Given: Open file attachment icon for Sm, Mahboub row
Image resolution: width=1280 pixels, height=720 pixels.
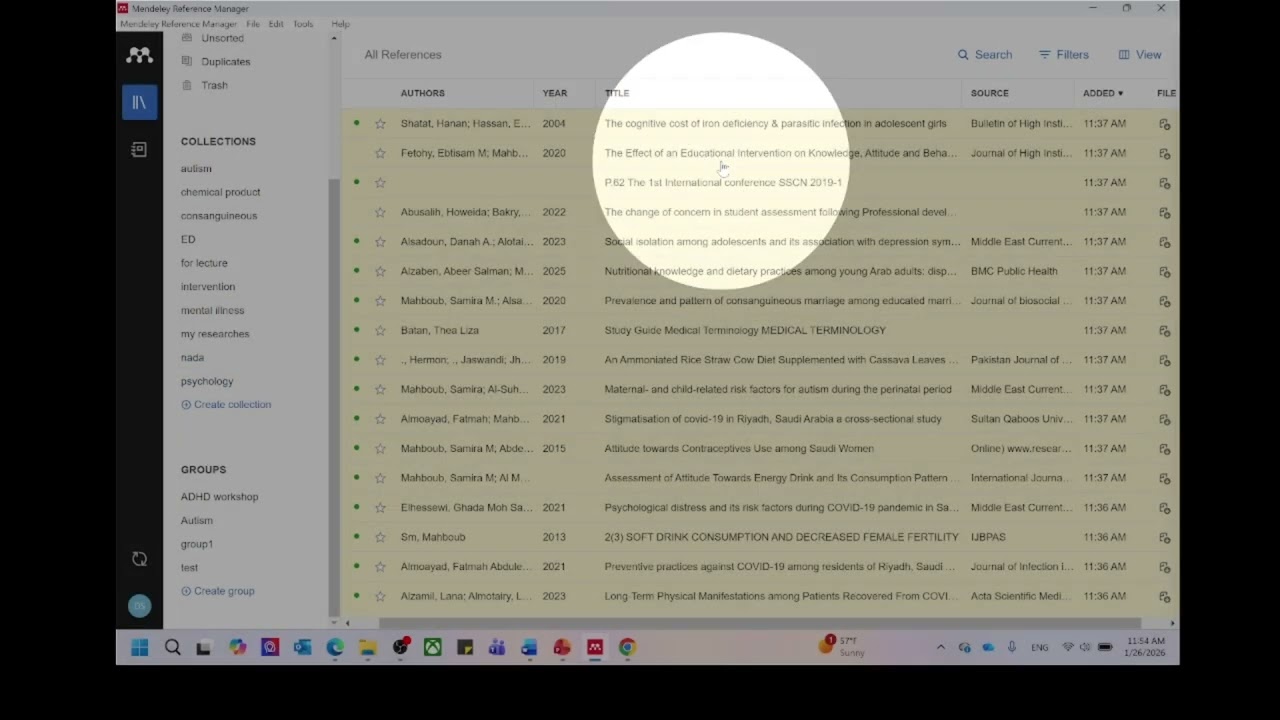Looking at the screenshot, I should tap(1164, 537).
